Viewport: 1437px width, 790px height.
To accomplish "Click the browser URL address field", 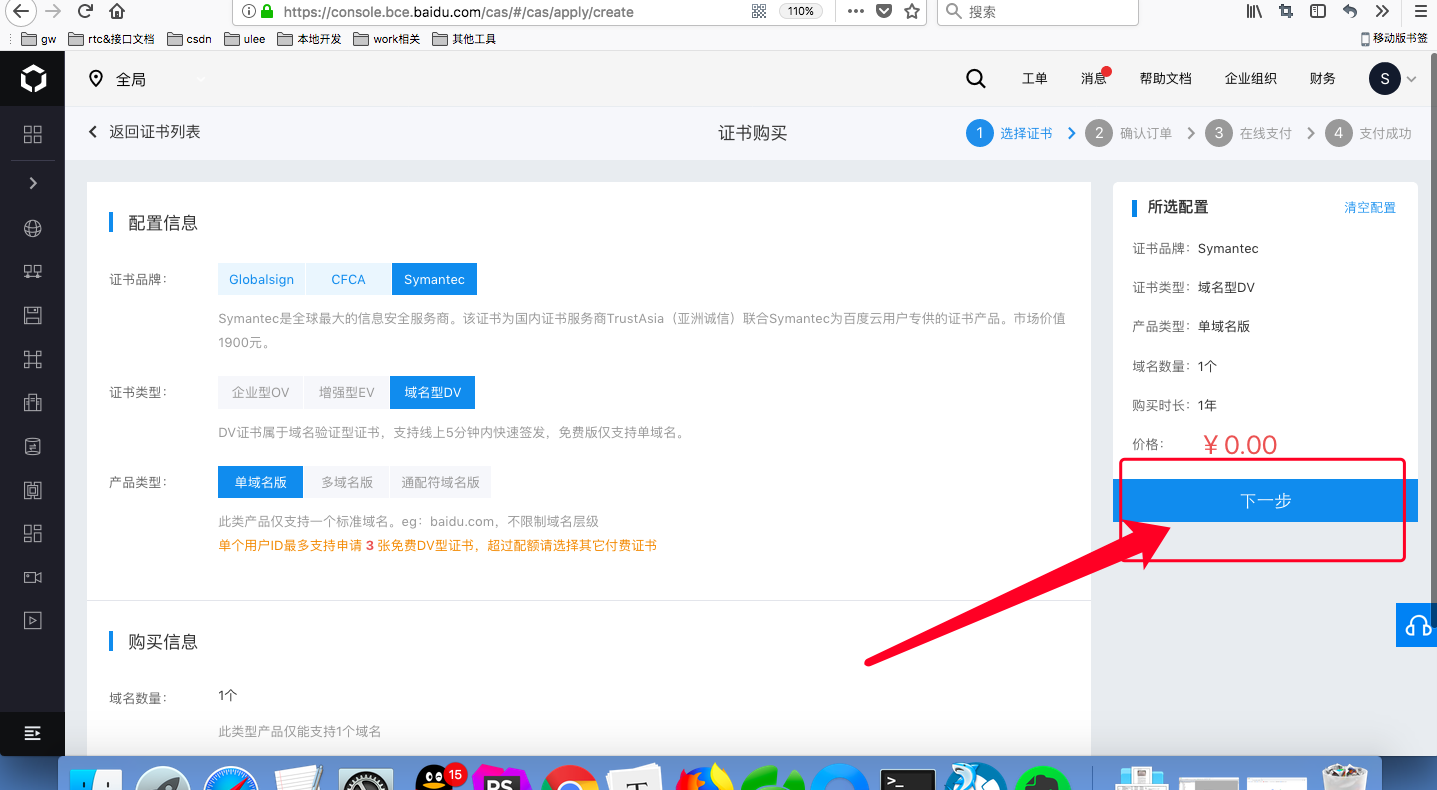I will [x=510, y=12].
